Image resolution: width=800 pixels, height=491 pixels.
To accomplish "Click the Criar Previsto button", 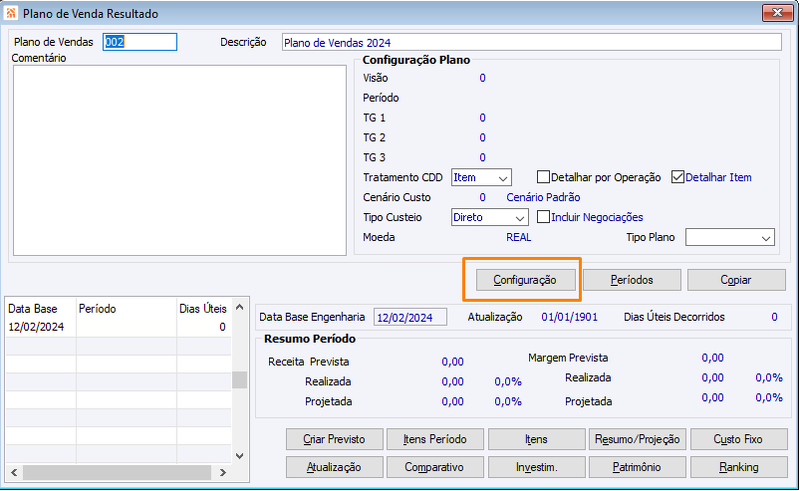I will point(334,439).
